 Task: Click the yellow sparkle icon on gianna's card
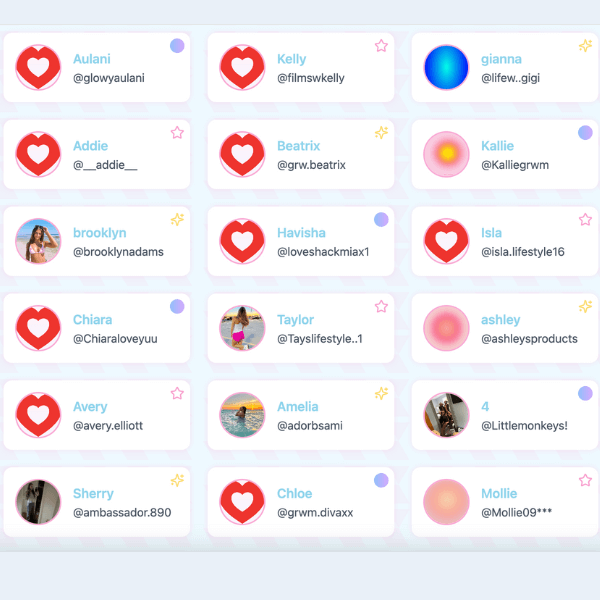(585, 46)
